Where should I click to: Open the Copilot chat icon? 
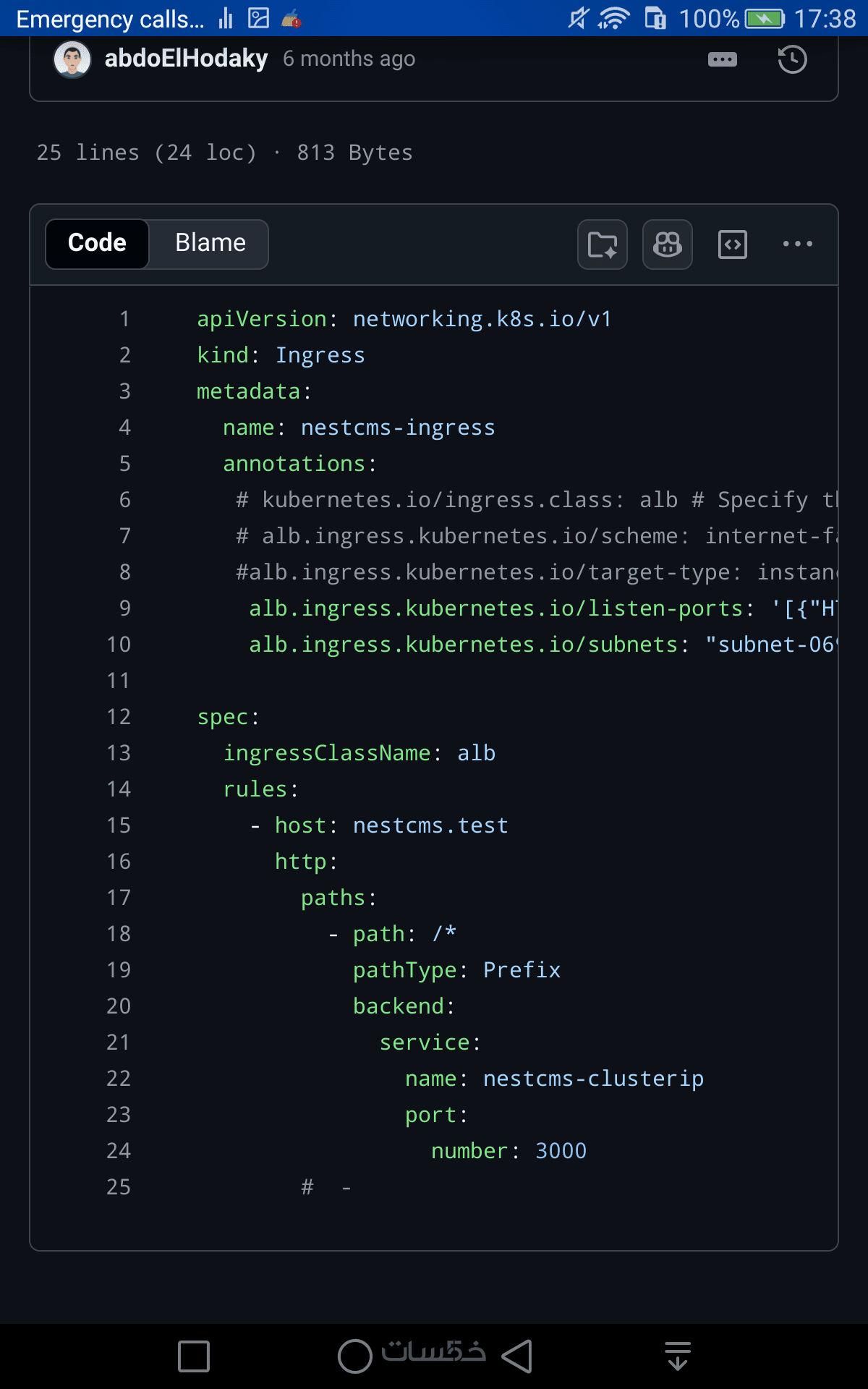pos(667,245)
